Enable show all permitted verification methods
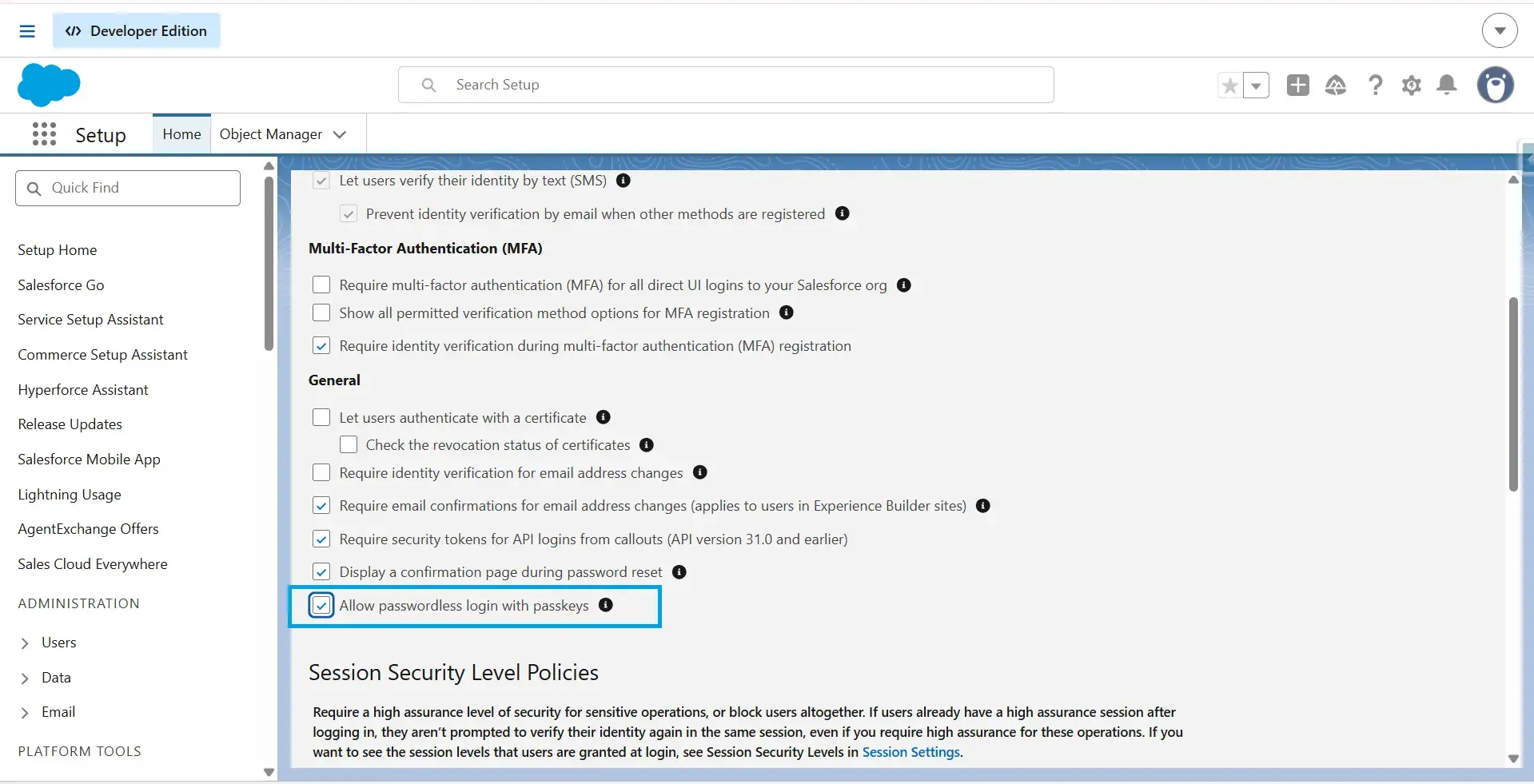The image size is (1534, 784). [x=321, y=312]
